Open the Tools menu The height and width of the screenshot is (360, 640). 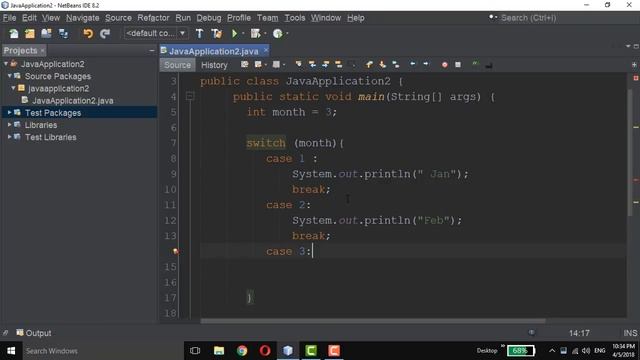tap(295, 18)
